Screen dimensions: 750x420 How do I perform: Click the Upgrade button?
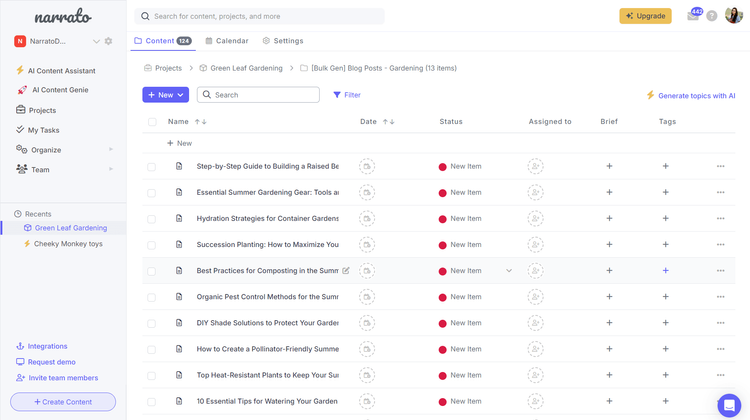pyautogui.click(x=645, y=16)
